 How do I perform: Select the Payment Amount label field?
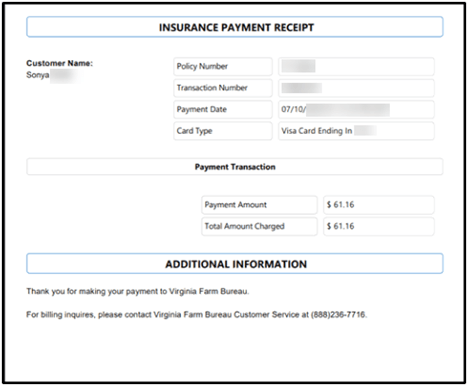(x=259, y=205)
